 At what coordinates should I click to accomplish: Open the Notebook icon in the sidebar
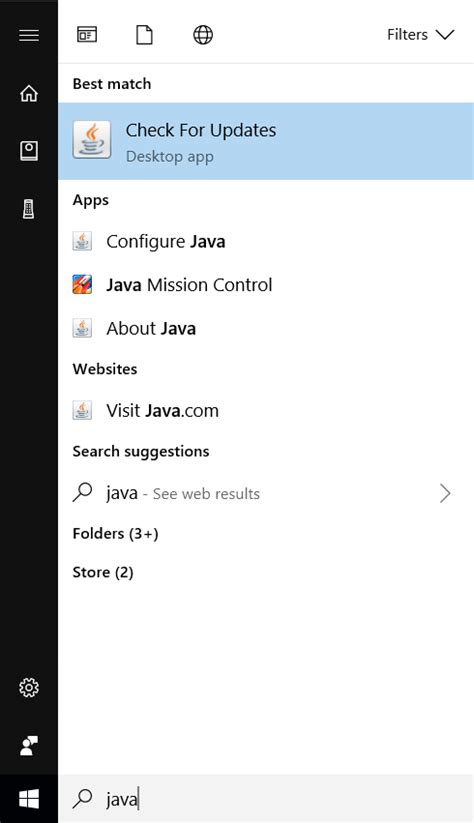tap(29, 151)
